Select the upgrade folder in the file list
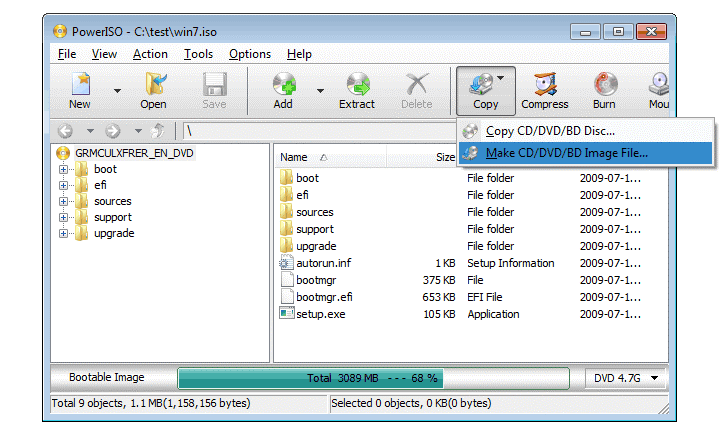Viewport: 725px width, 432px height. [x=316, y=247]
